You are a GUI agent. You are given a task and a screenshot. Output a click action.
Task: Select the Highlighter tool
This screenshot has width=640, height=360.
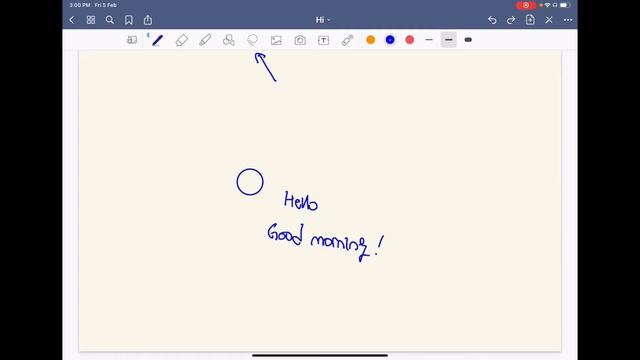[205, 40]
